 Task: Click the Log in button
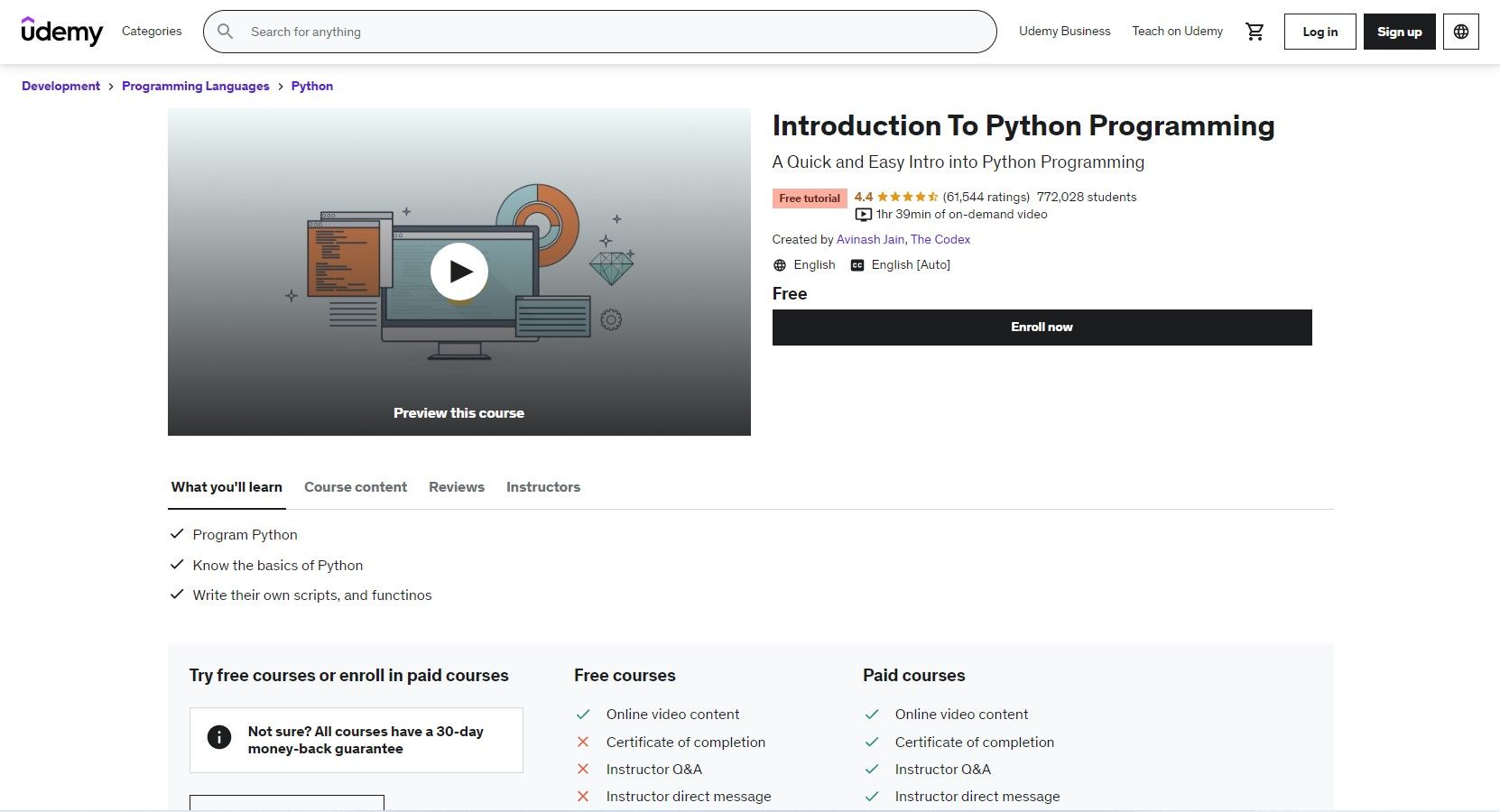(1319, 31)
